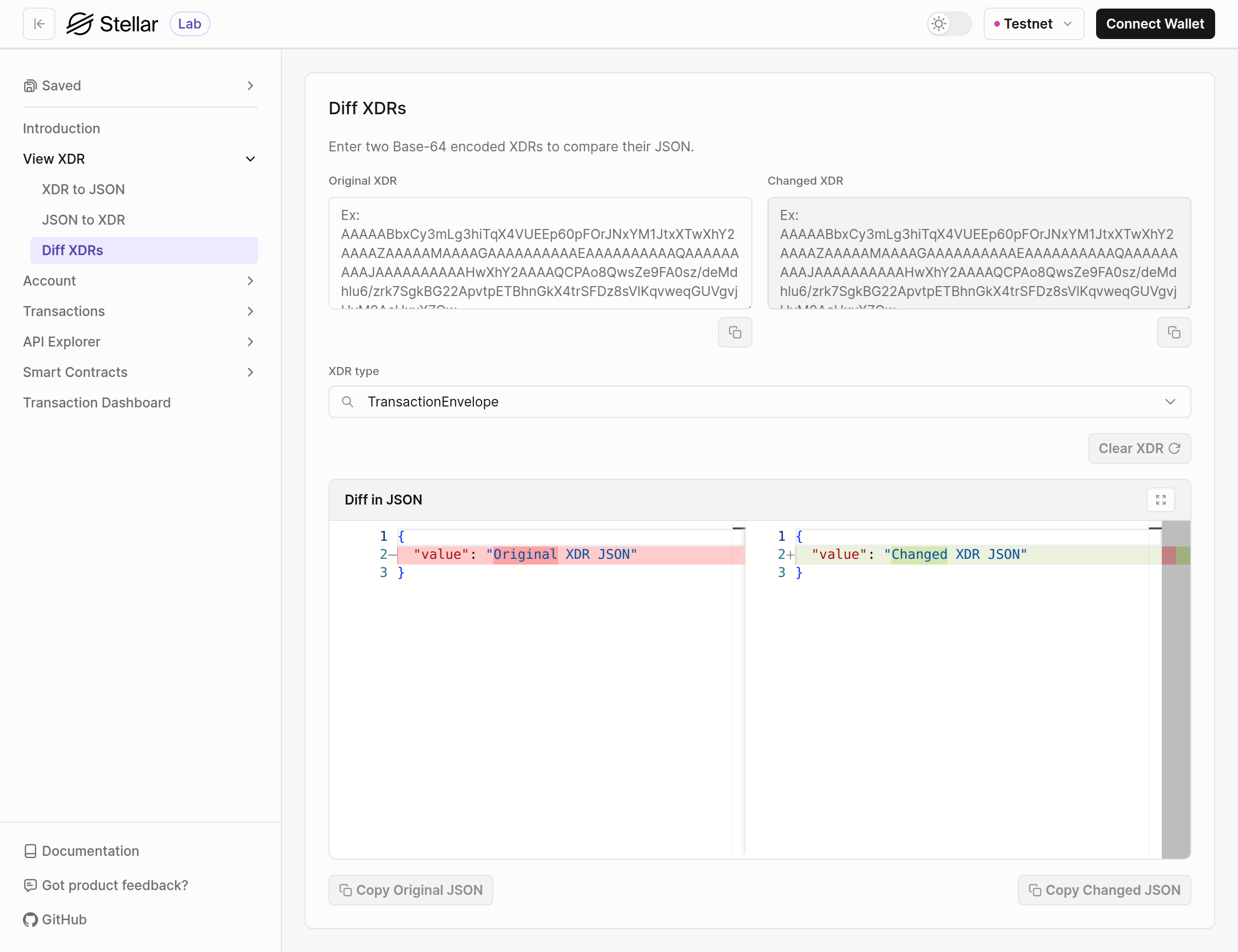
Task: Collapse the sidebar using the arrow icon
Action: click(39, 24)
